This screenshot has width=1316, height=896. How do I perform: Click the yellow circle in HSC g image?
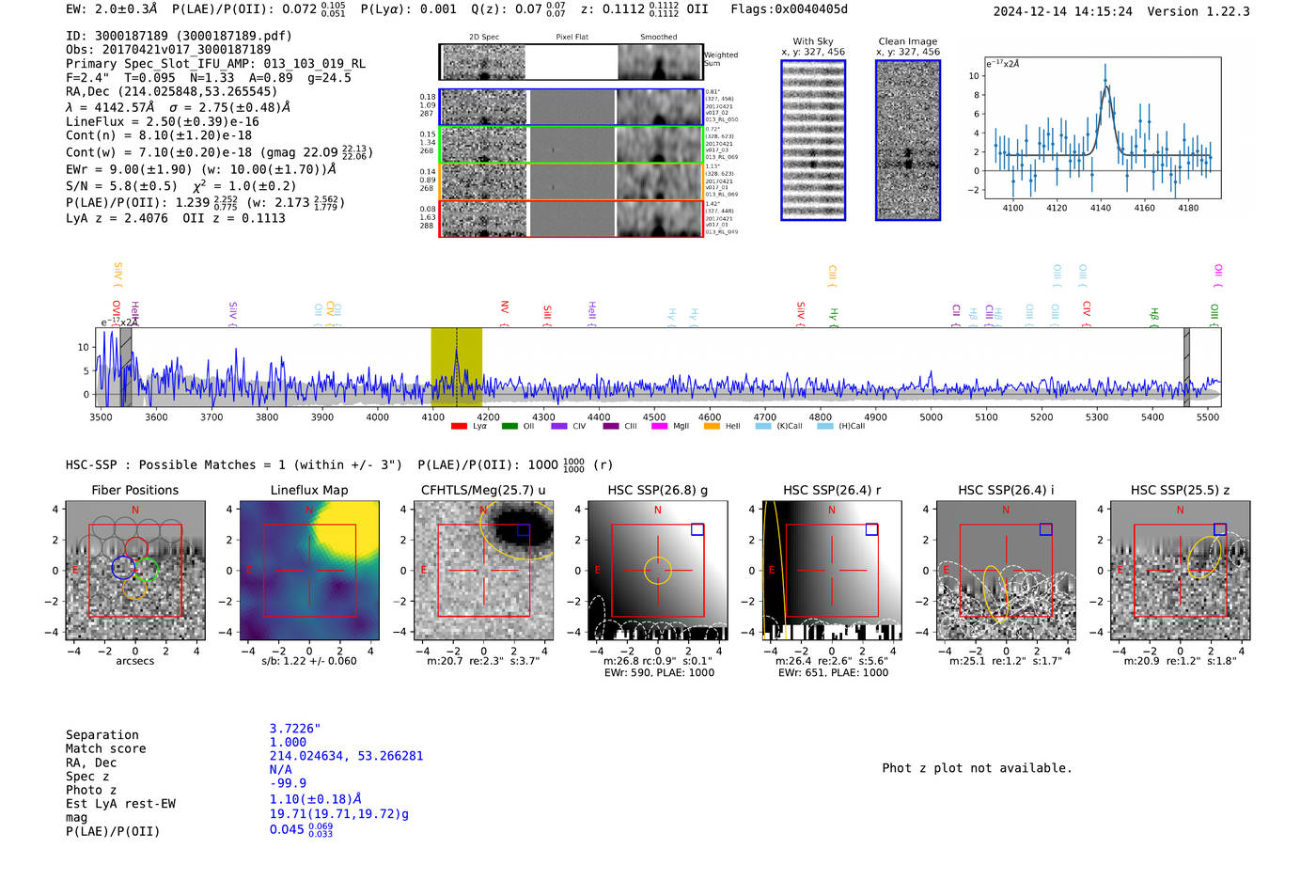658,570
